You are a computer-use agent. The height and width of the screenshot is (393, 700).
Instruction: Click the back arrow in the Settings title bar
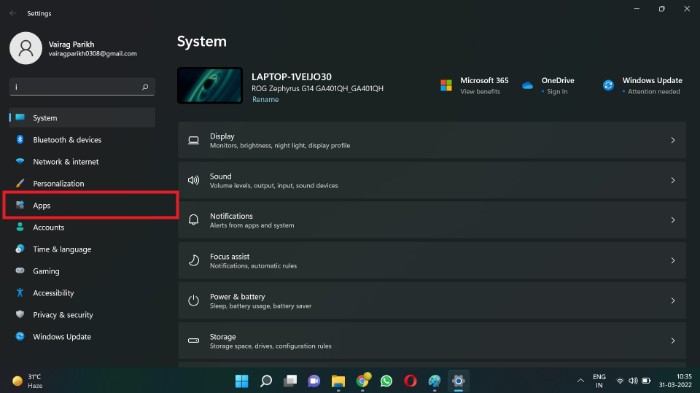point(12,13)
